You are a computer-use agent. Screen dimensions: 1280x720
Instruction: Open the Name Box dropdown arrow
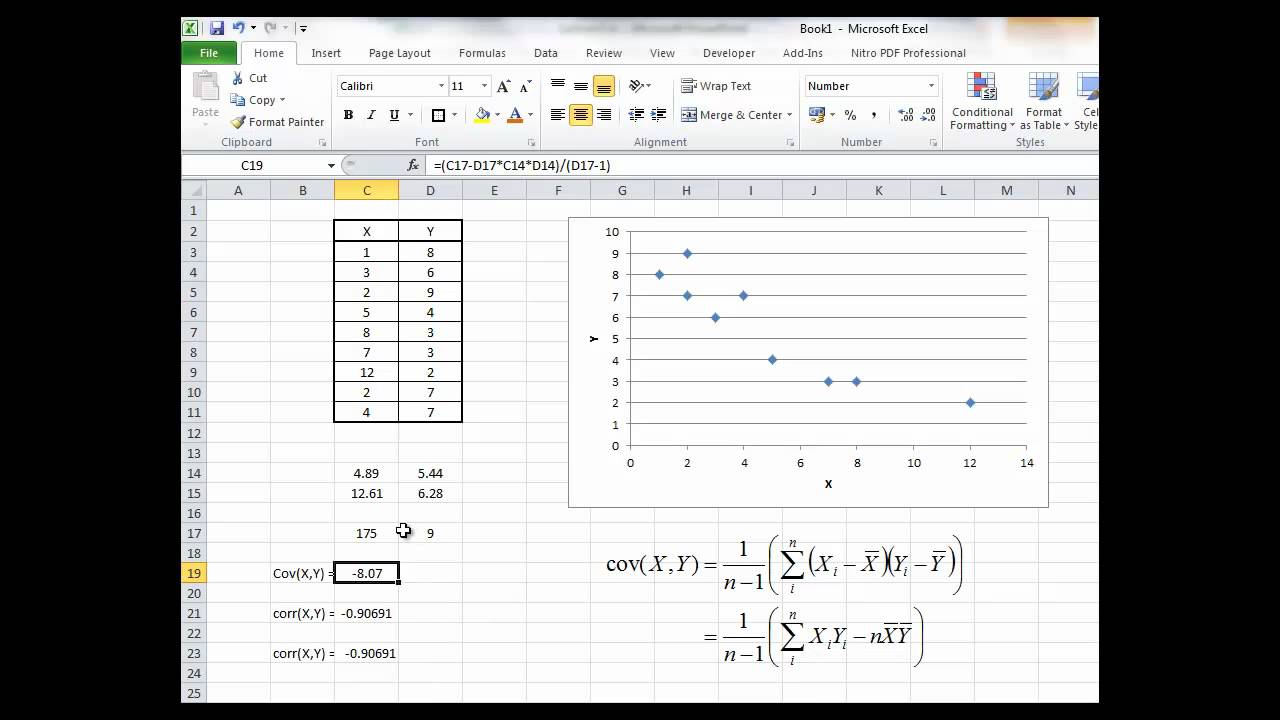point(331,165)
